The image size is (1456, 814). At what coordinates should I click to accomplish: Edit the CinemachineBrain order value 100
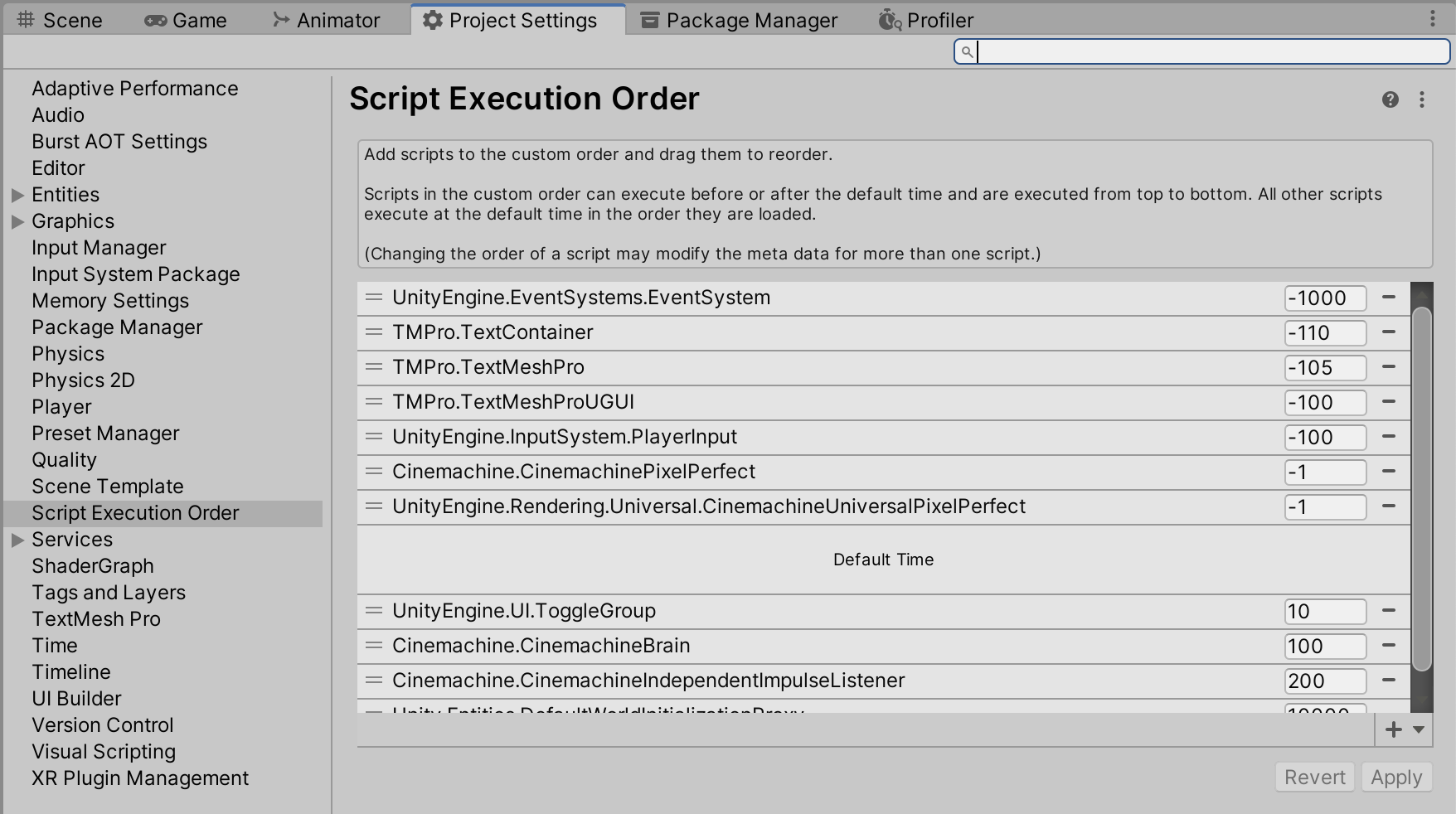pos(1325,647)
